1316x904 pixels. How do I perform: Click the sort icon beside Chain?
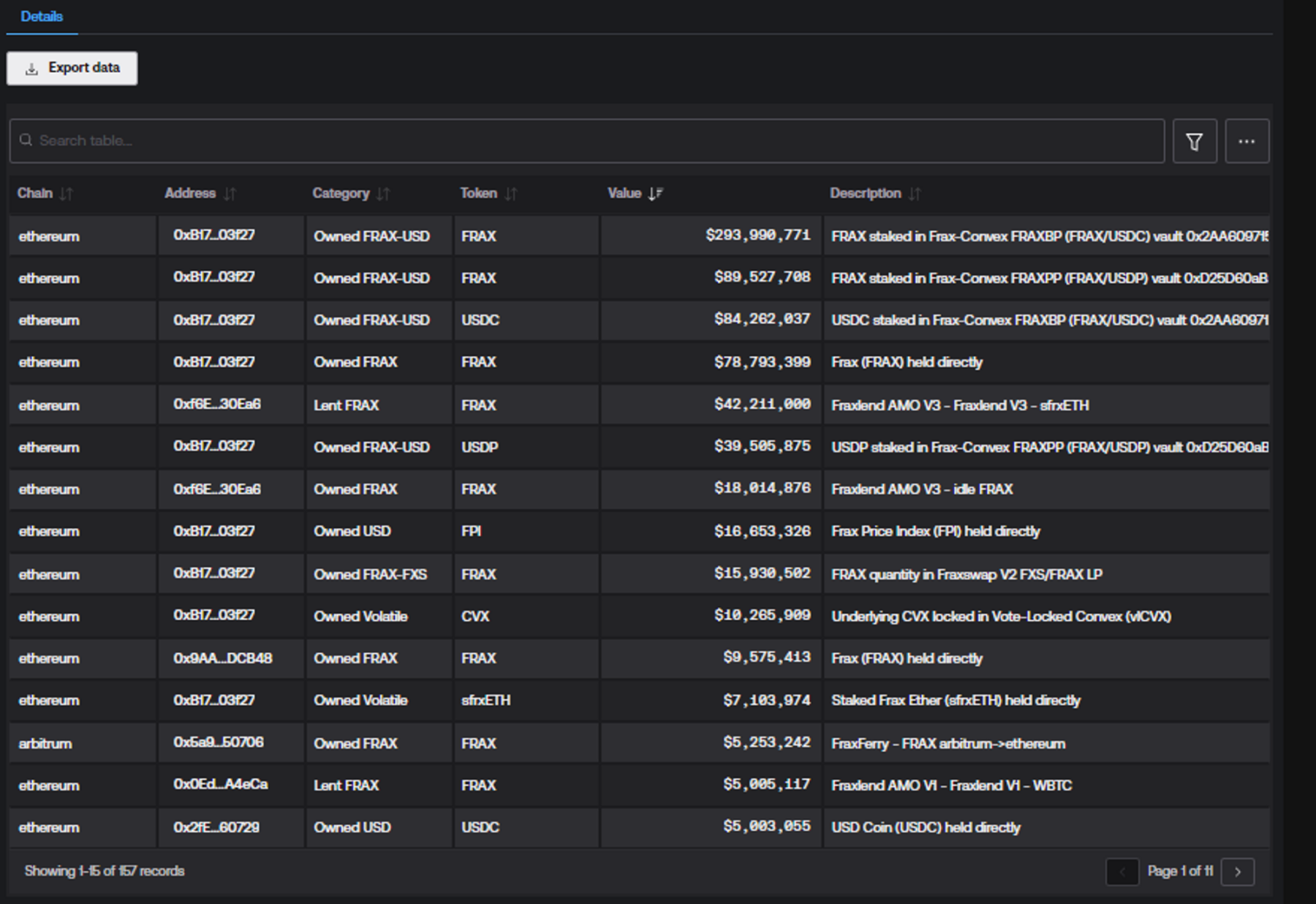click(67, 194)
